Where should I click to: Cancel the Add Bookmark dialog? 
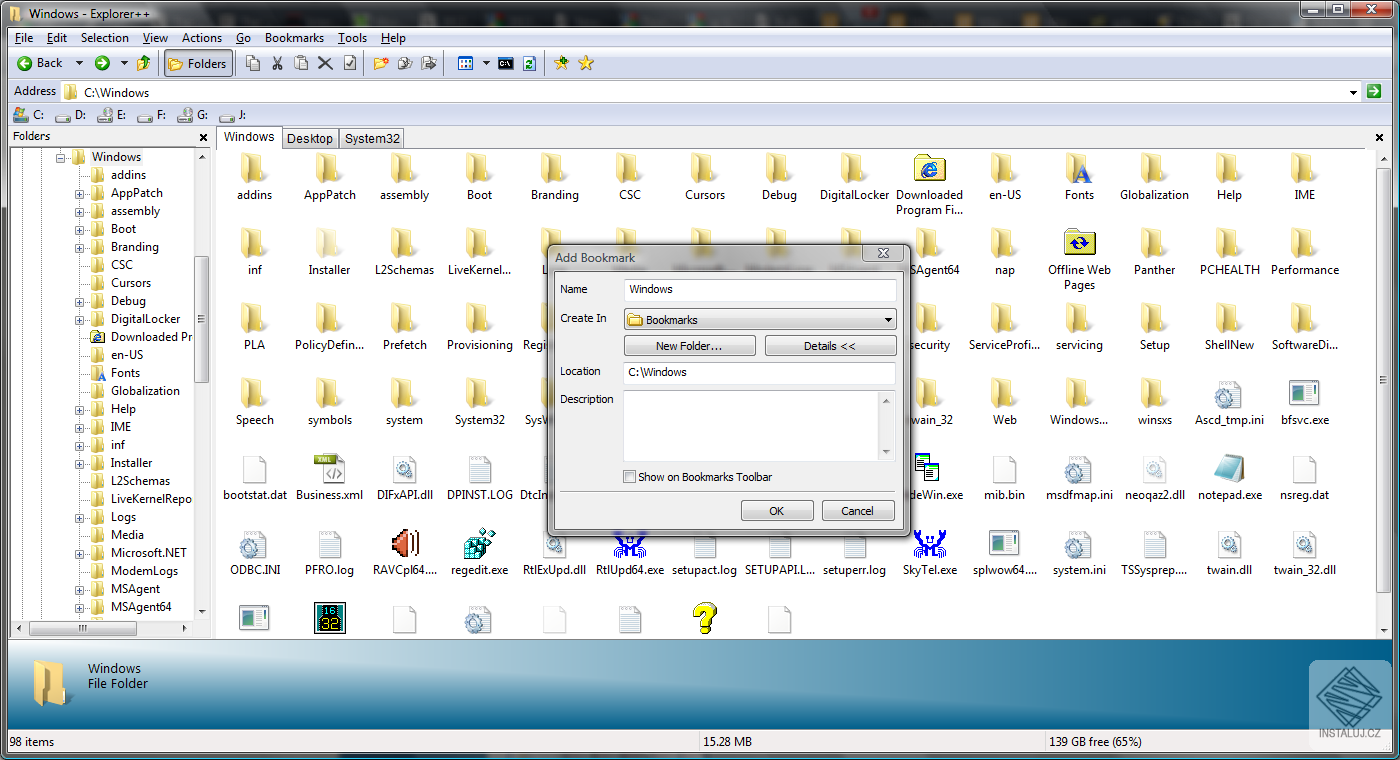coord(858,511)
